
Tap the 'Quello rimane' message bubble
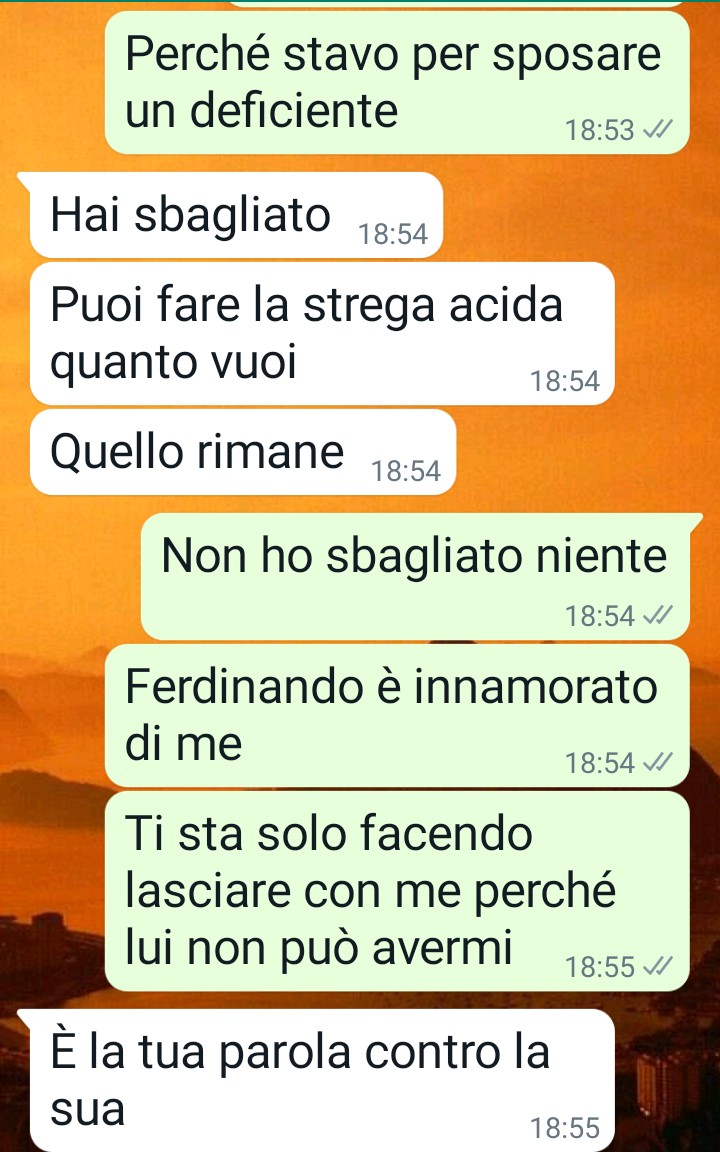click(x=242, y=452)
